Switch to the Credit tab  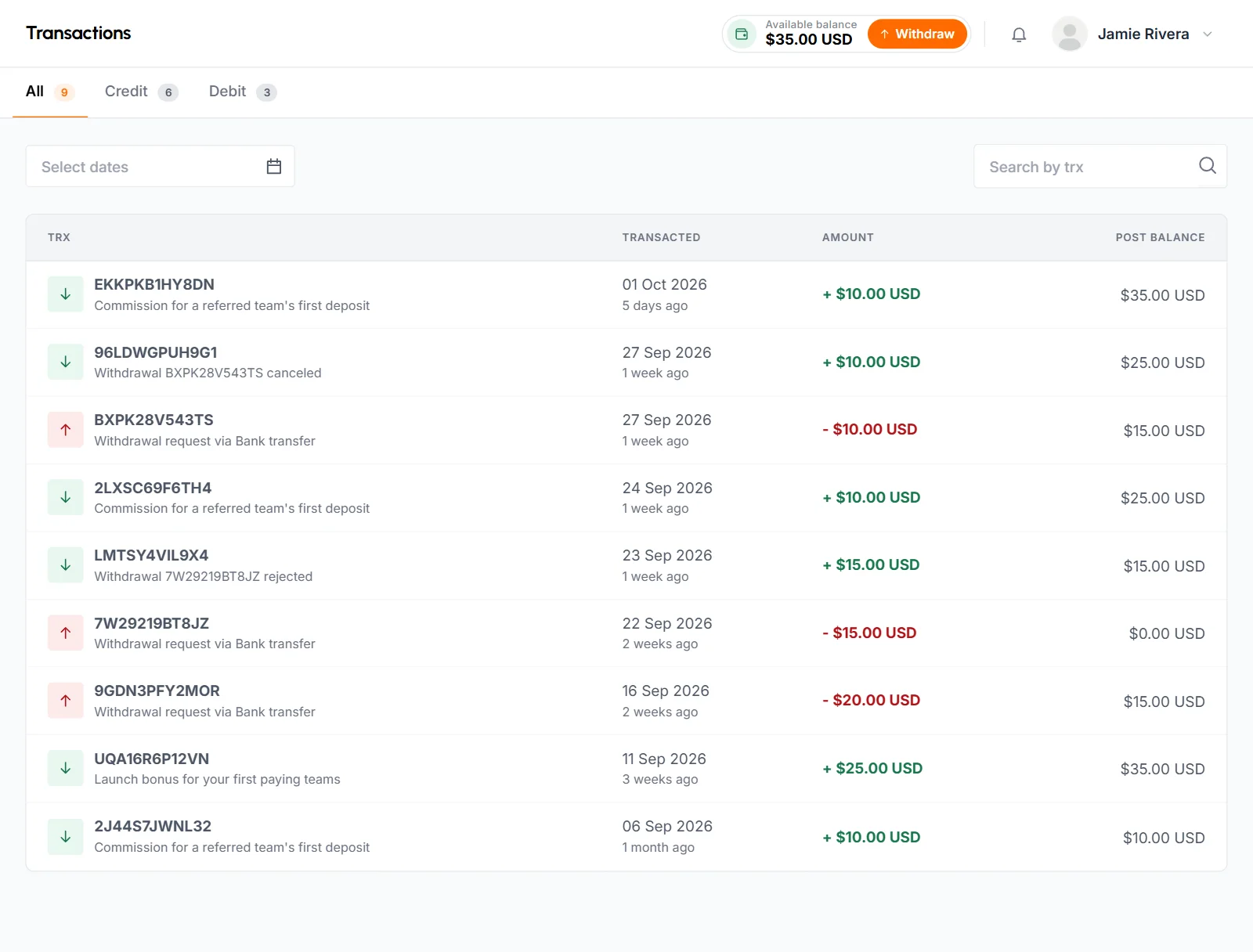(141, 92)
